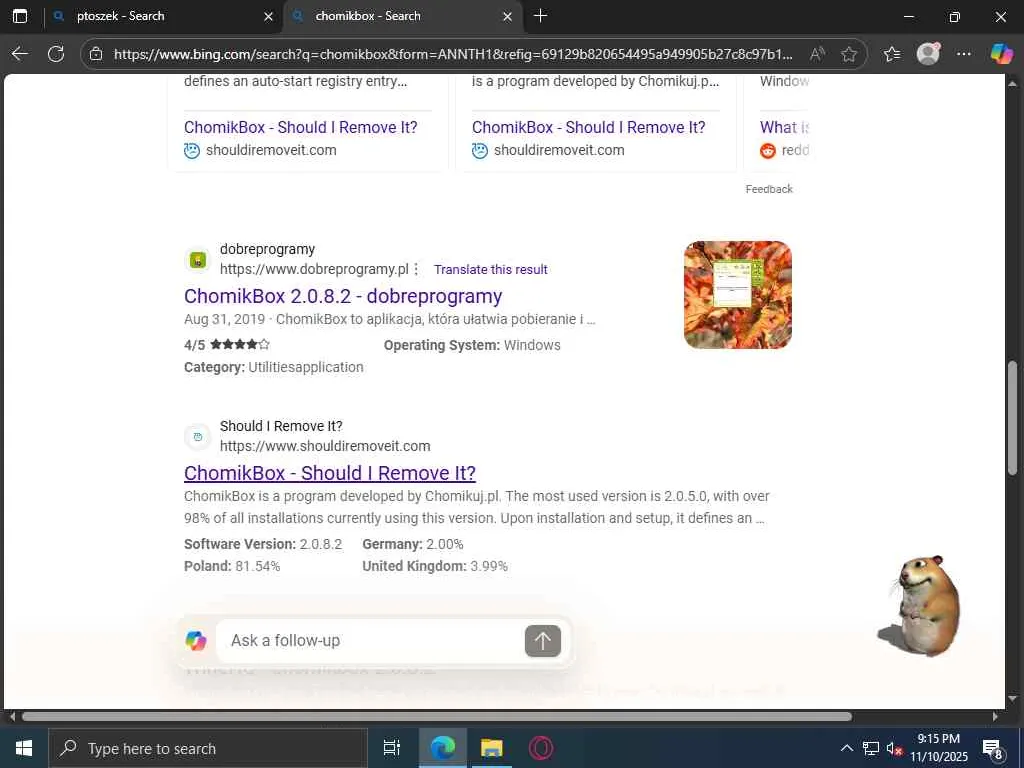Go back with the browser back arrow
Screen dimensions: 1024x768
pos(20,54)
